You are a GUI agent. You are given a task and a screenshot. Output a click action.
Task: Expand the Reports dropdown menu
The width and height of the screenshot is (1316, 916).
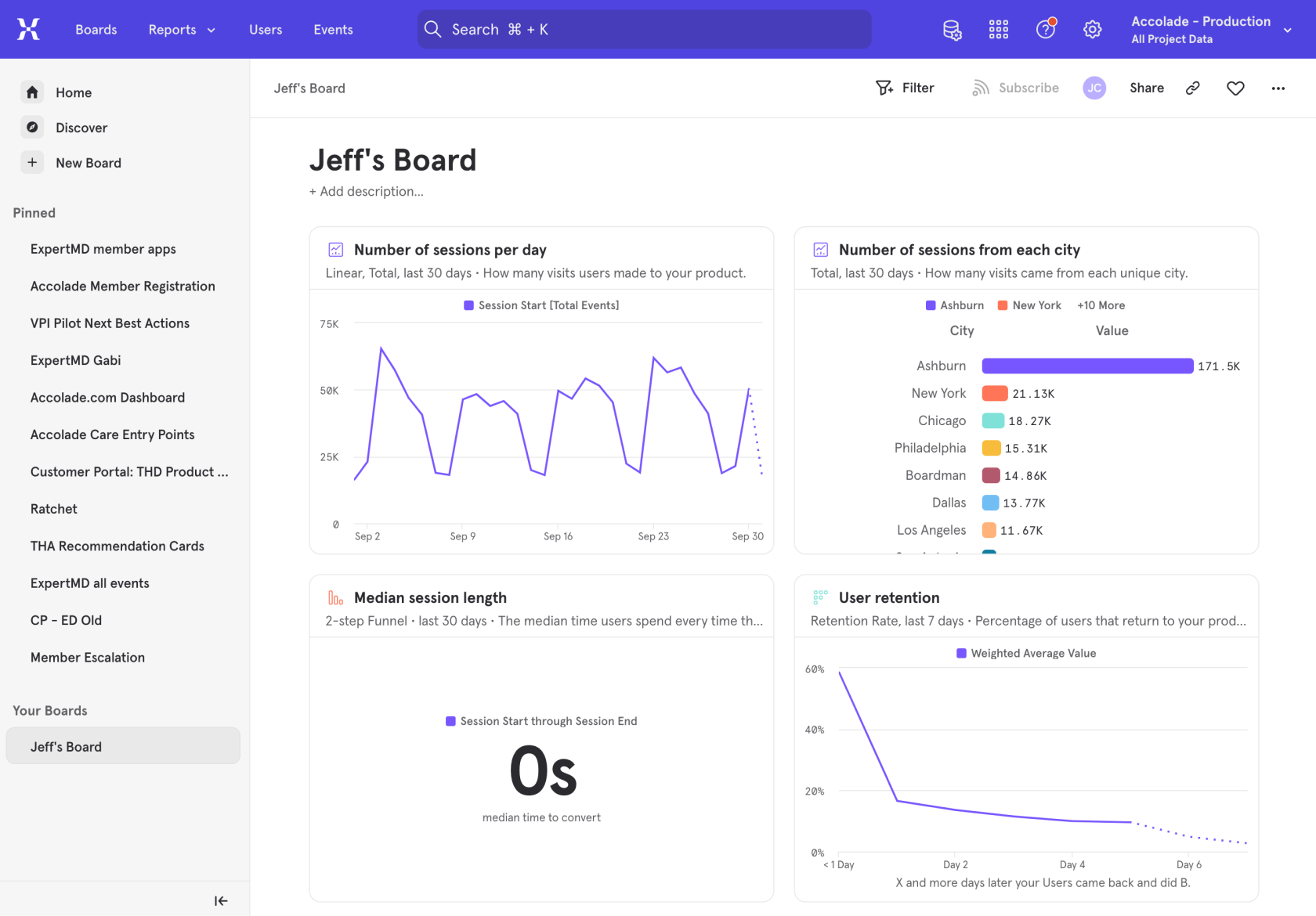(x=182, y=30)
